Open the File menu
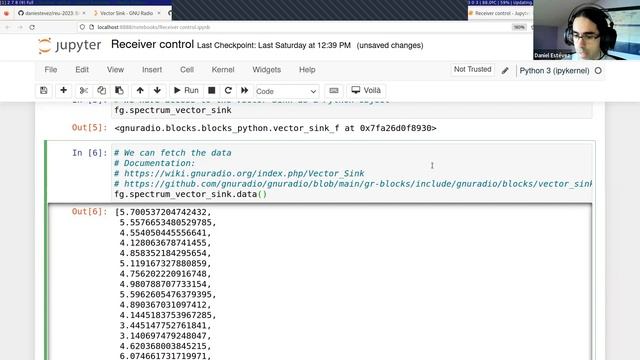 tap(51, 70)
